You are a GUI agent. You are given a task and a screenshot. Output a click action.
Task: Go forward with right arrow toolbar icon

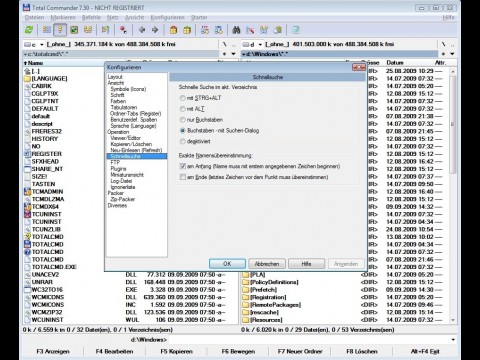(155, 30)
